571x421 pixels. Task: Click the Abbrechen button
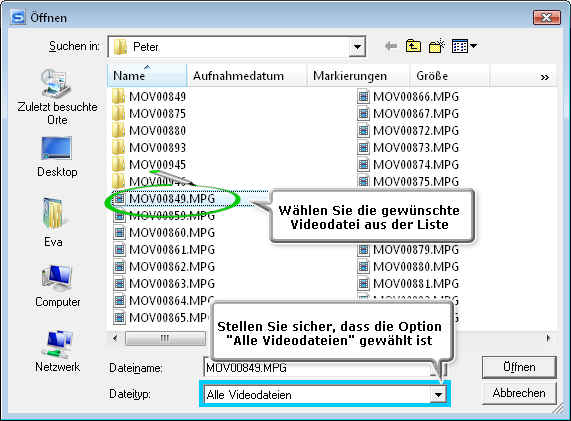coord(519,393)
